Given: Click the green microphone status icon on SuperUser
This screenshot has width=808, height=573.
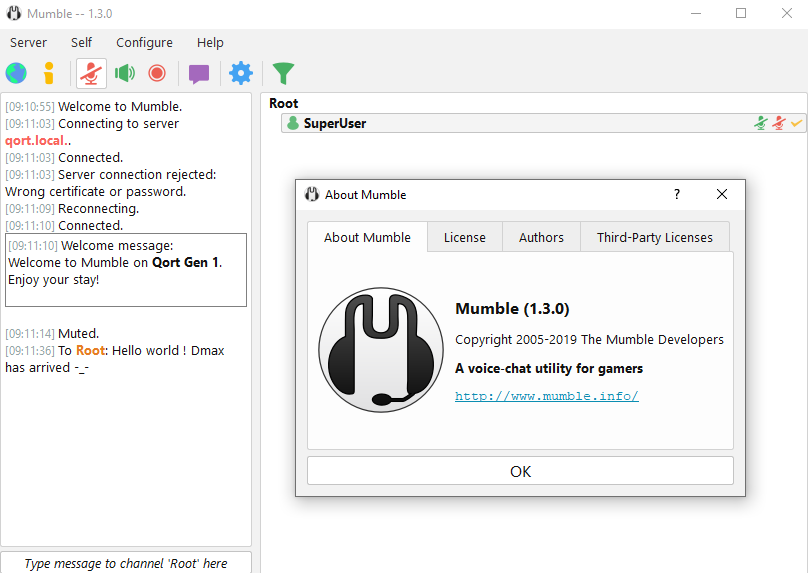Looking at the screenshot, I should click(x=761, y=123).
